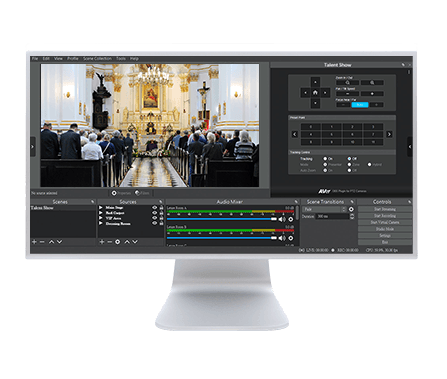
Task: Tilt the PTZ camera down with the down arrow
Action: point(315,103)
